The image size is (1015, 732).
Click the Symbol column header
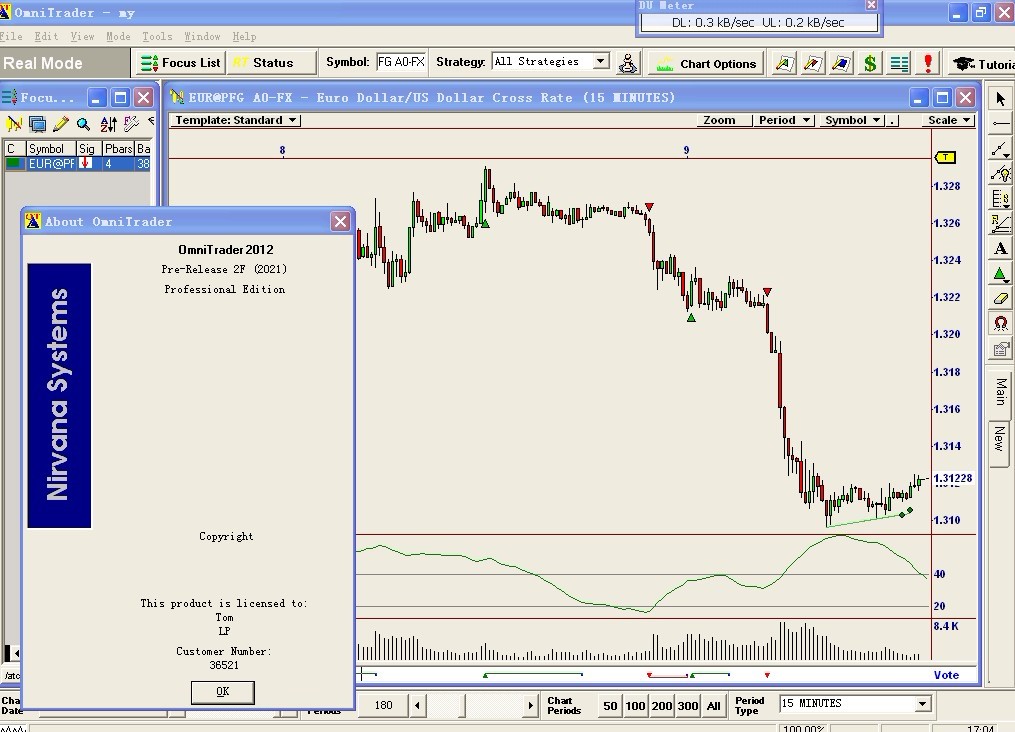50,149
